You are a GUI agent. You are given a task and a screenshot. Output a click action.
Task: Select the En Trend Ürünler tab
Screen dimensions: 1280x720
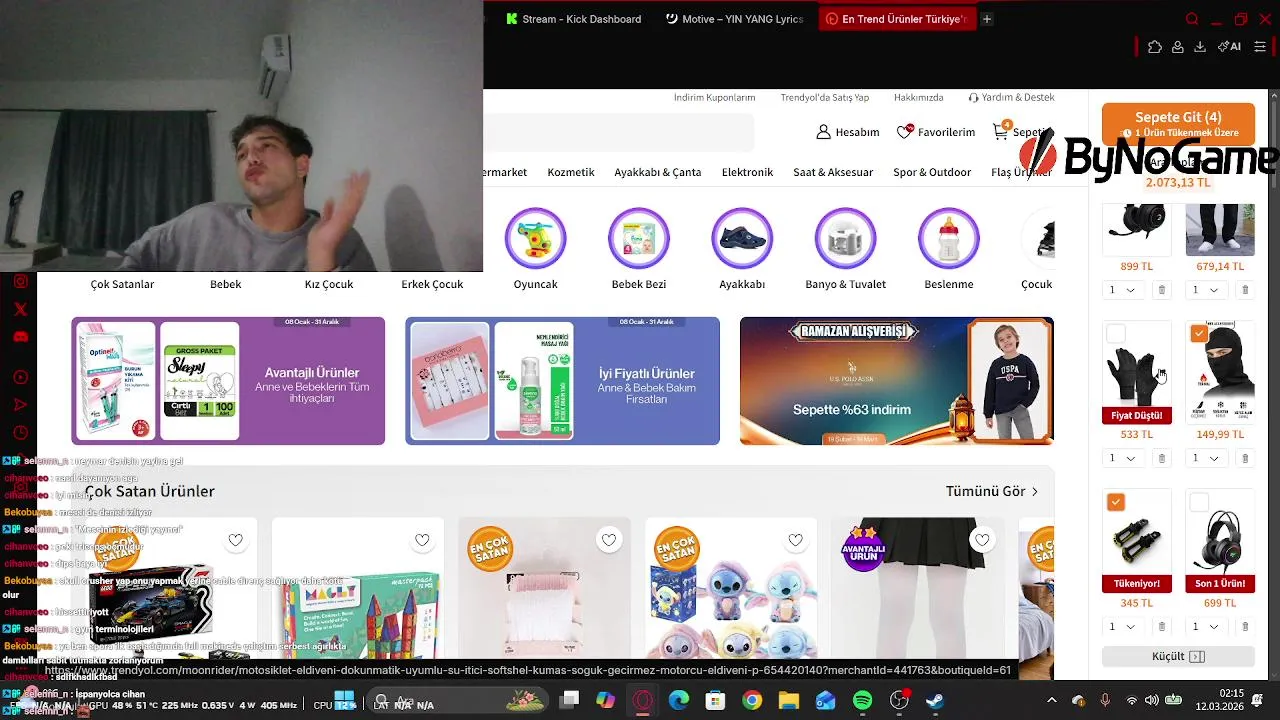coord(896,19)
